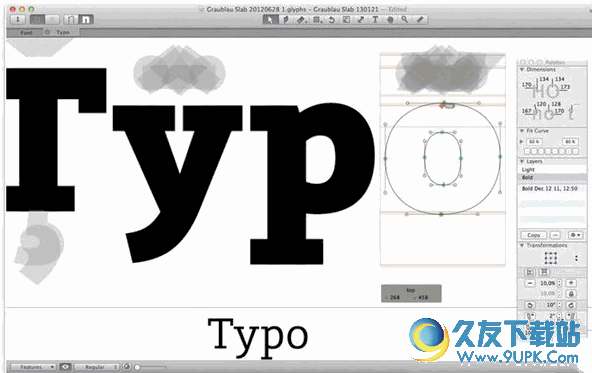
Task: Toggle the preview eye button
Action: [x=65, y=367]
